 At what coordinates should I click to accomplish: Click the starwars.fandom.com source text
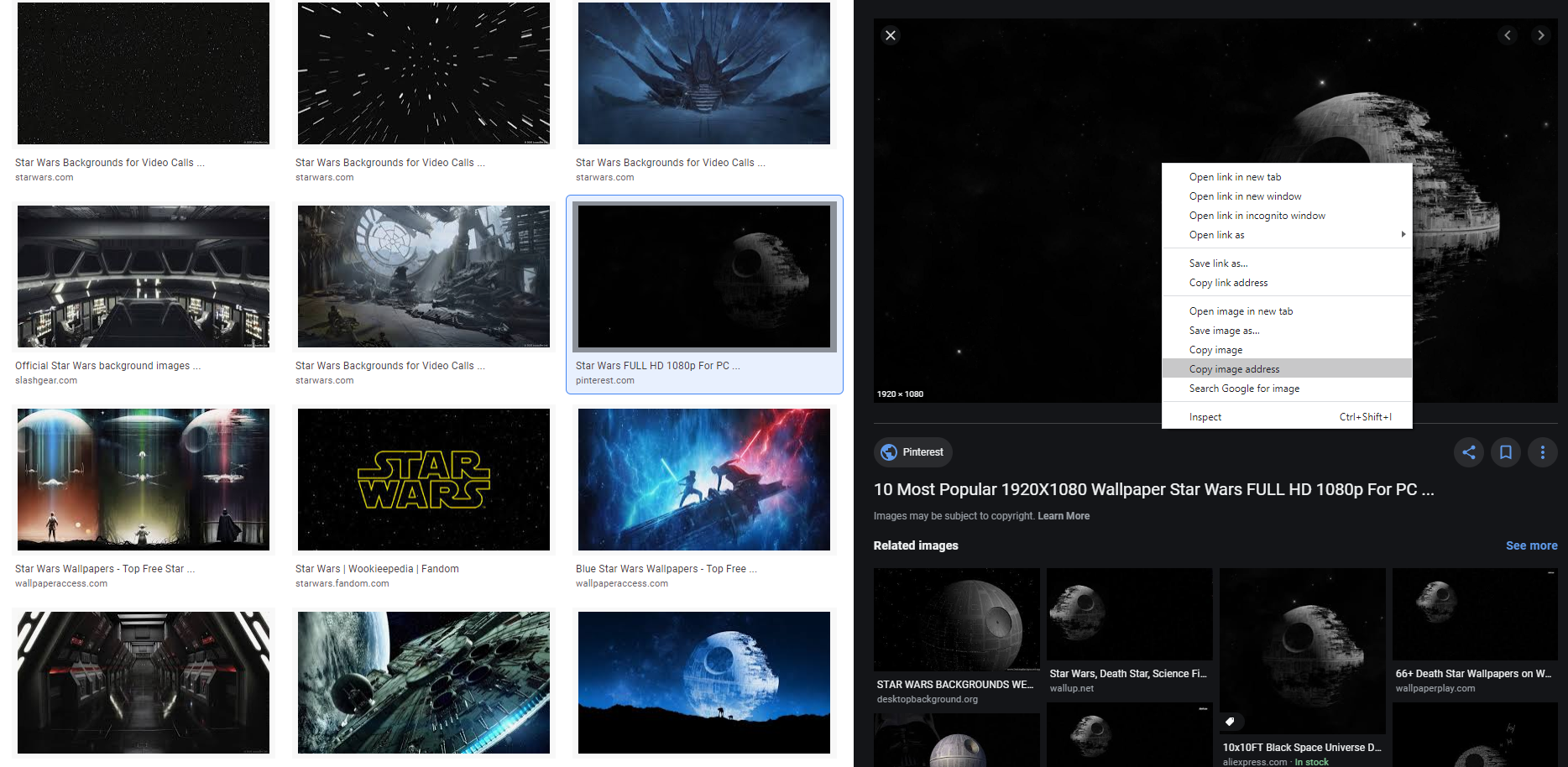[342, 584]
